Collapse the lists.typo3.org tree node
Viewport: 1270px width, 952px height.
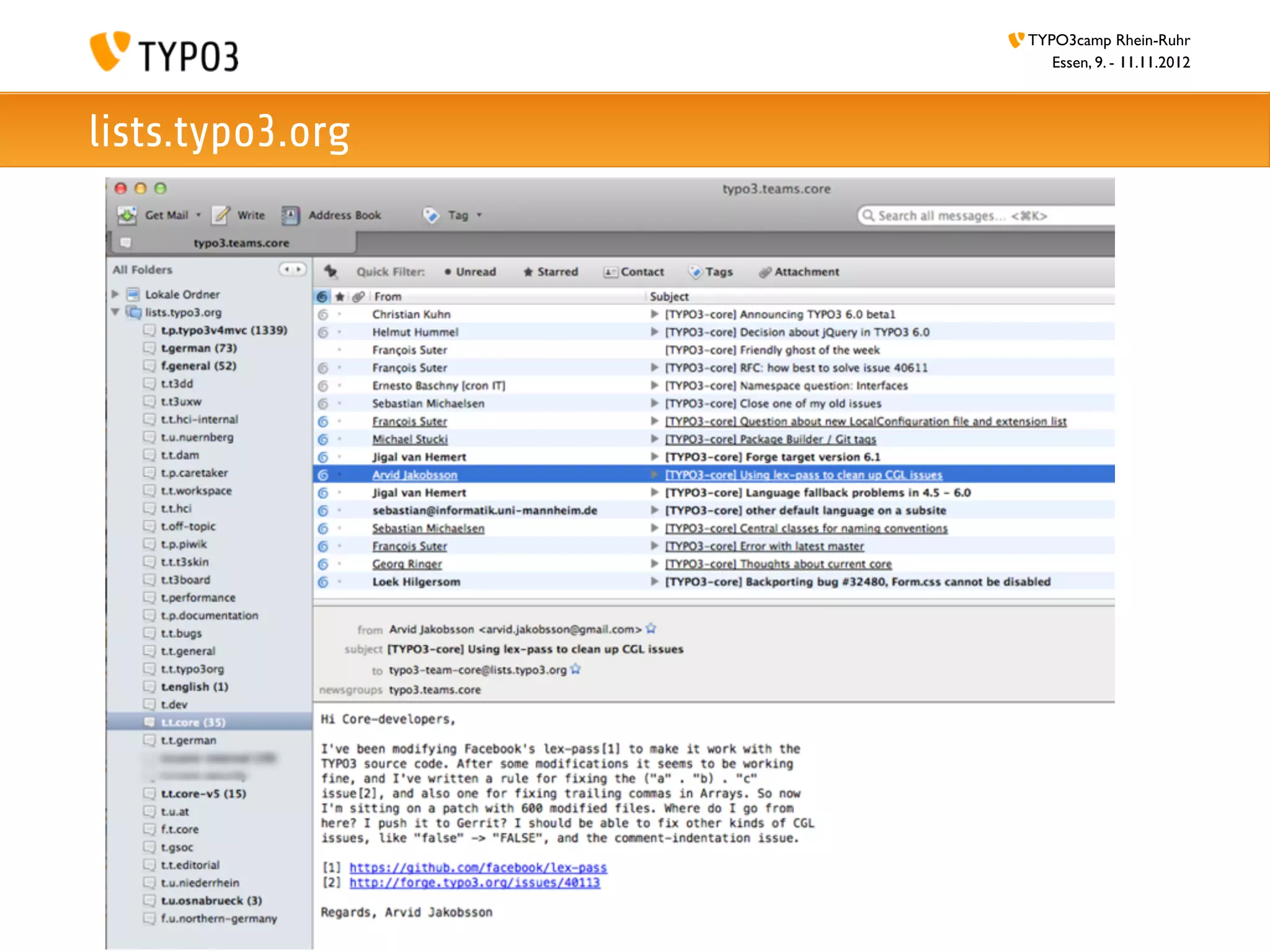(115, 312)
